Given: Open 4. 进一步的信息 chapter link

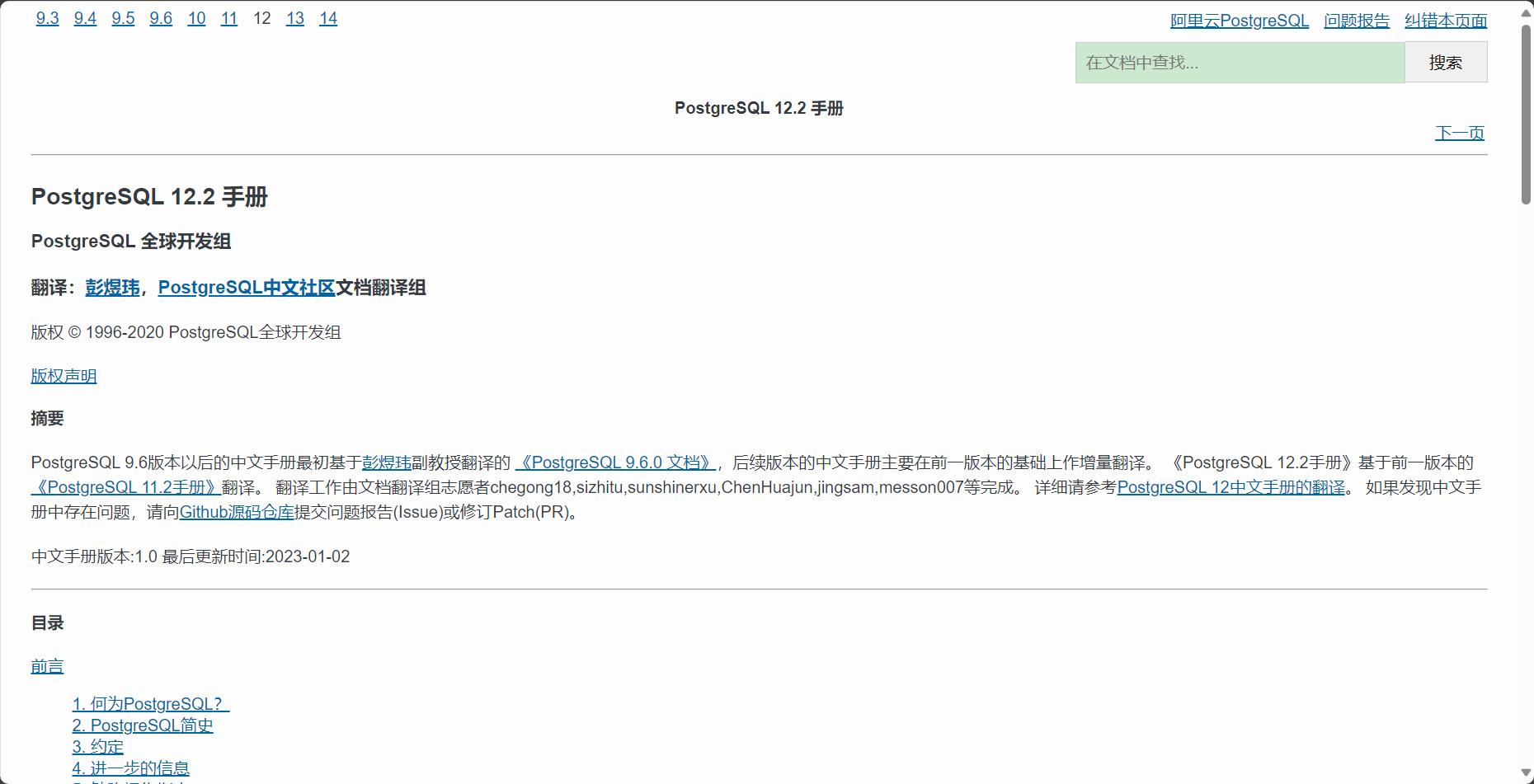Looking at the screenshot, I should pyautogui.click(x=130, y=768).
